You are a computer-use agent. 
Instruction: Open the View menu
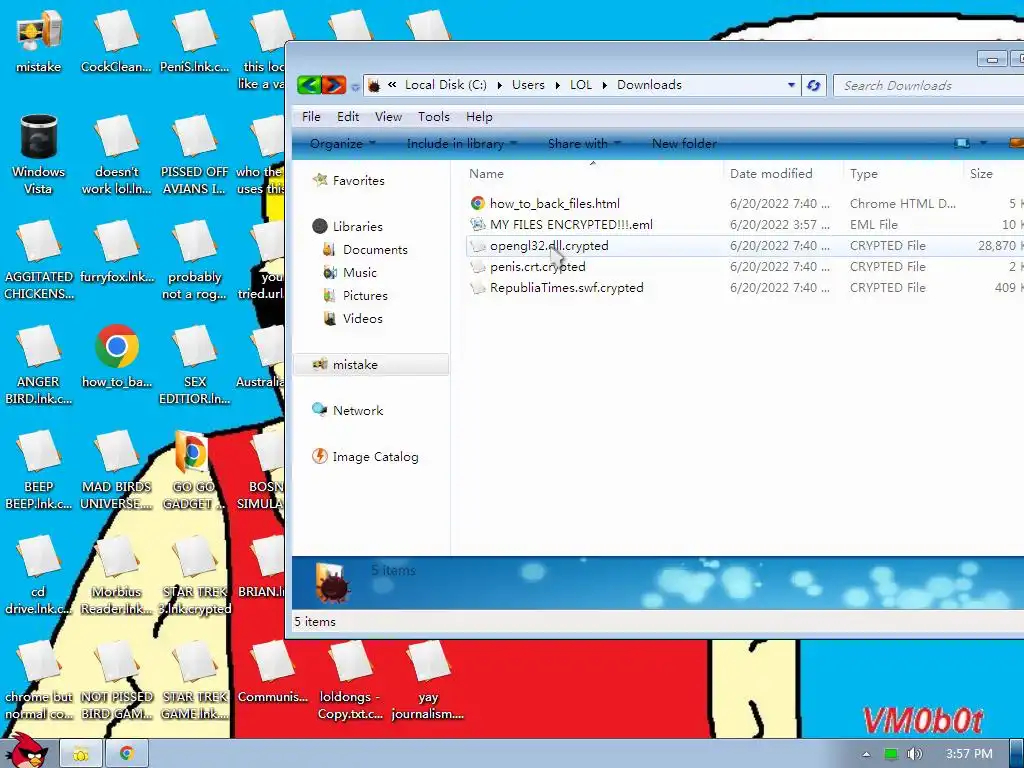[388, 117]
